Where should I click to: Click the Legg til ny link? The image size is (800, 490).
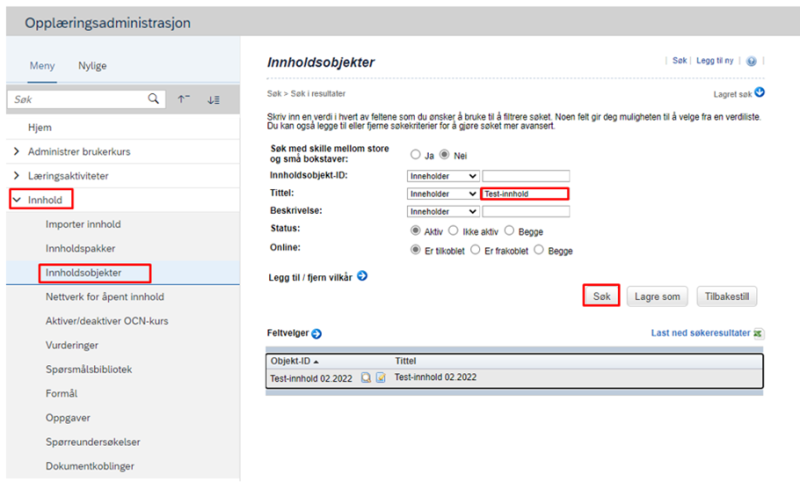click(714, 60)
